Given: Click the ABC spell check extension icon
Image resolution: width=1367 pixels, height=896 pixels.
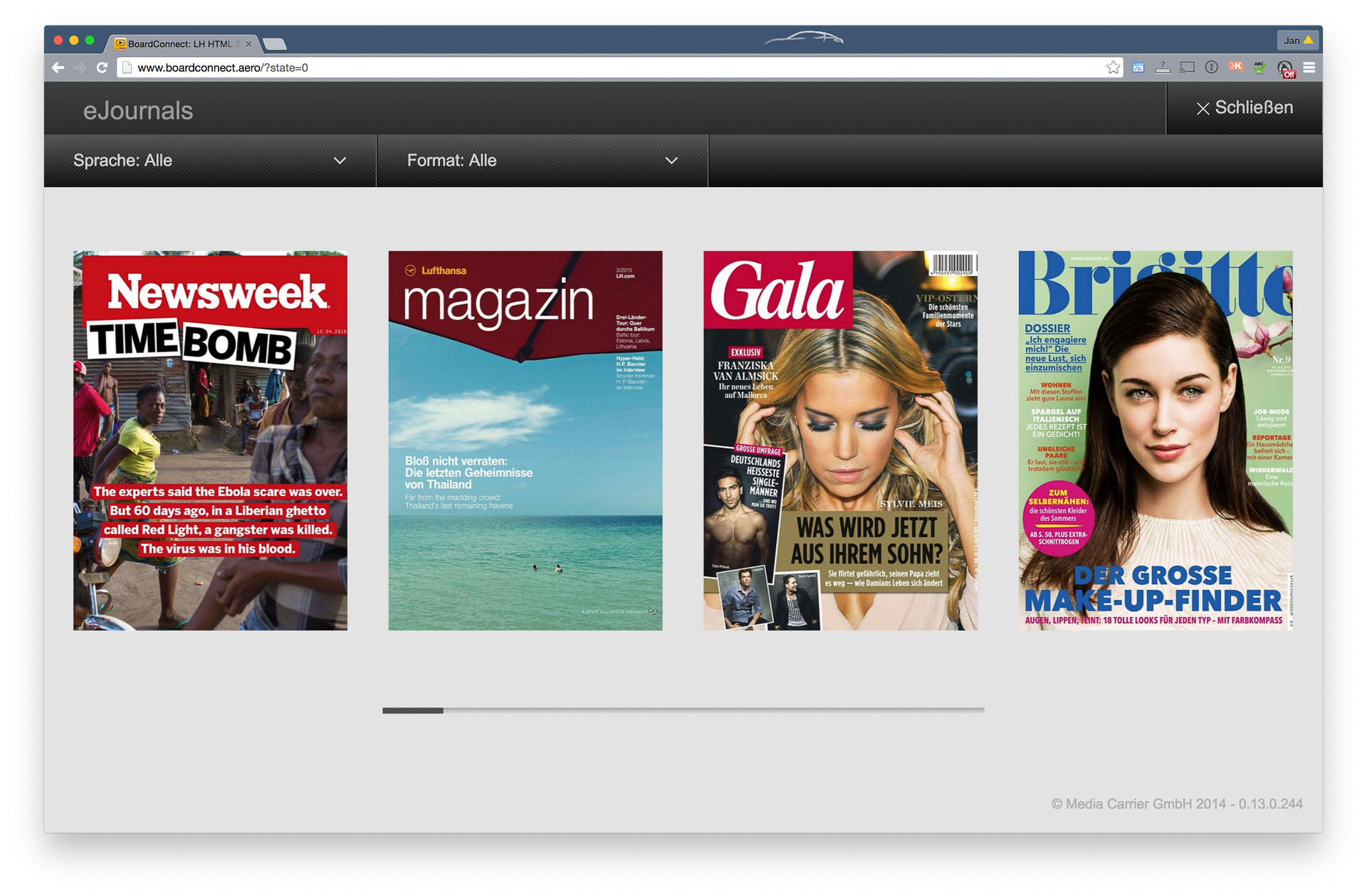Looking at the screenshot, I should click(x=1259, y=68).
